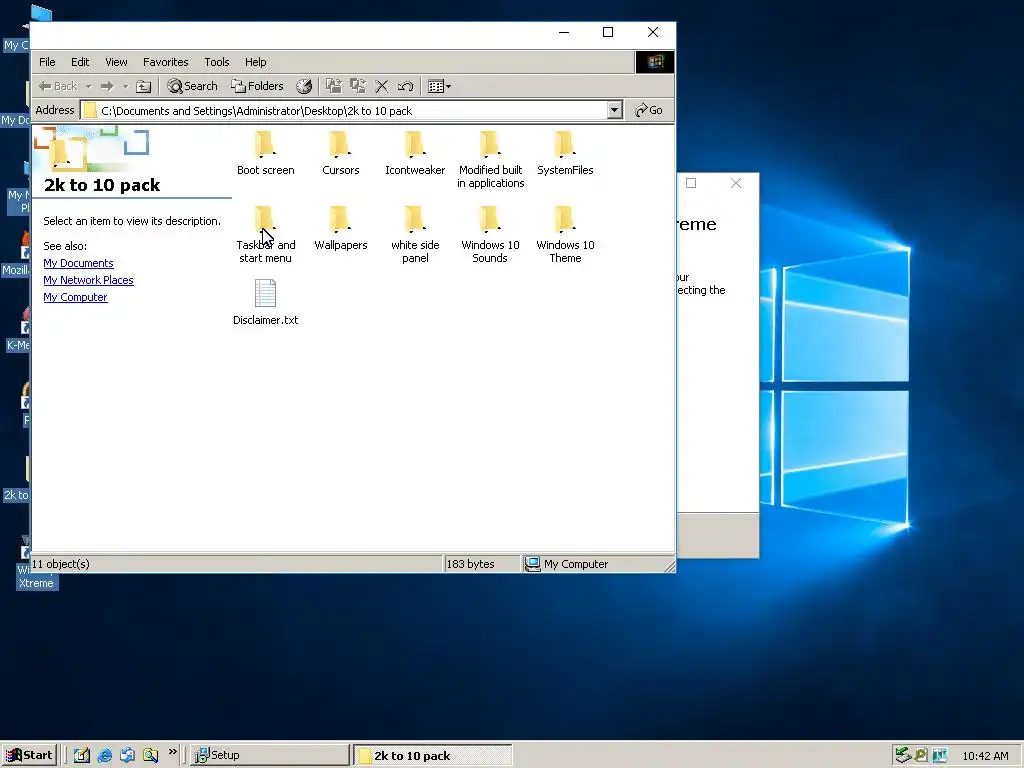1024x768 pixels.
Task: Click the Delete toolbar icon
Action: (382, 86)
